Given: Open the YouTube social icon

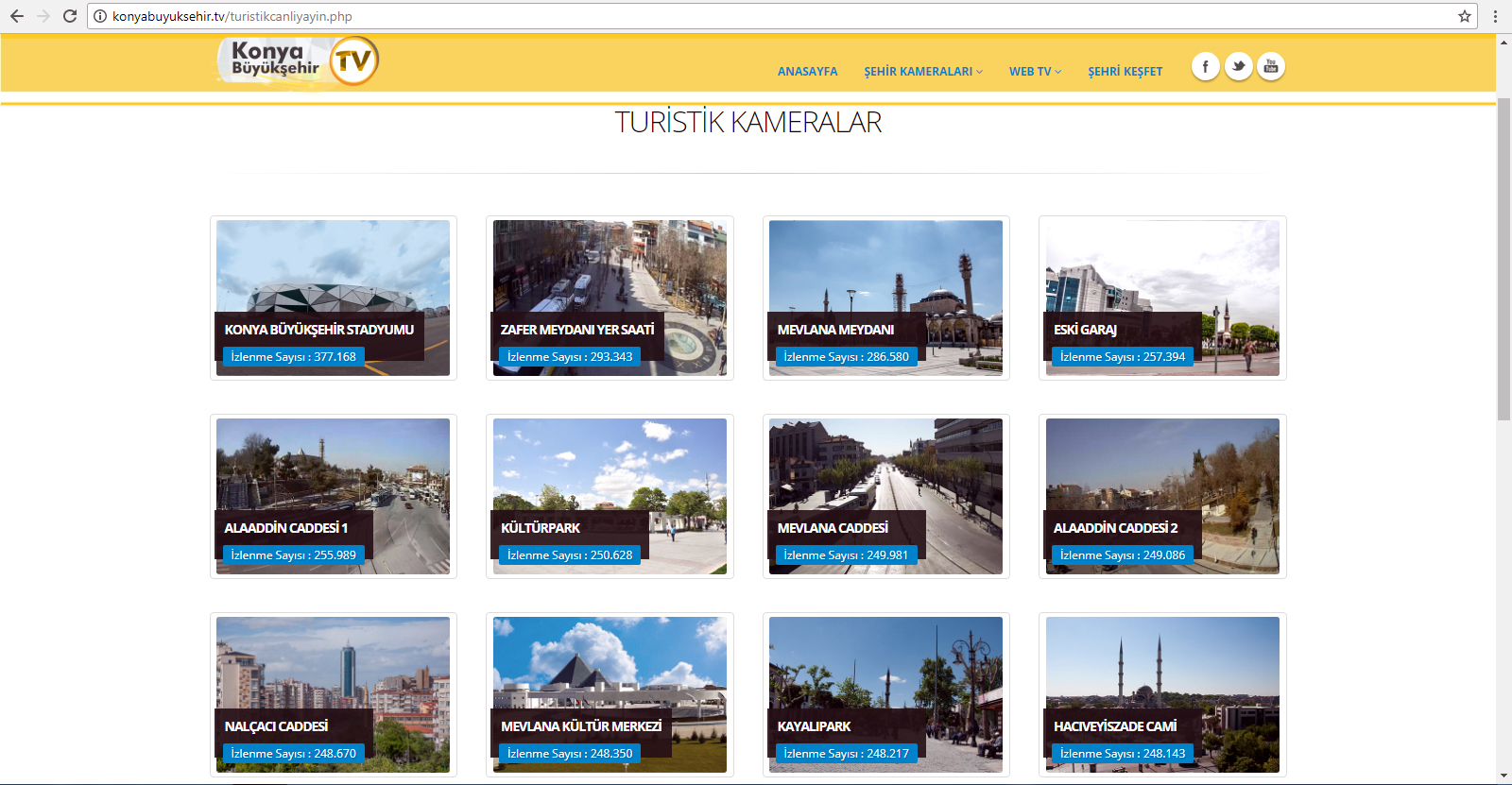Looking at the screenshot, I should 1271,66.
